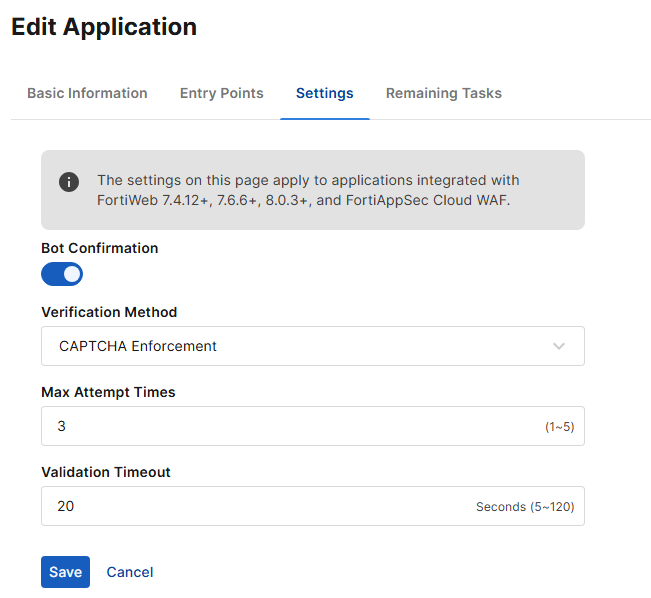Switch to the Basic Information tab
Screen dimensions: 651x598
[87, 93]
